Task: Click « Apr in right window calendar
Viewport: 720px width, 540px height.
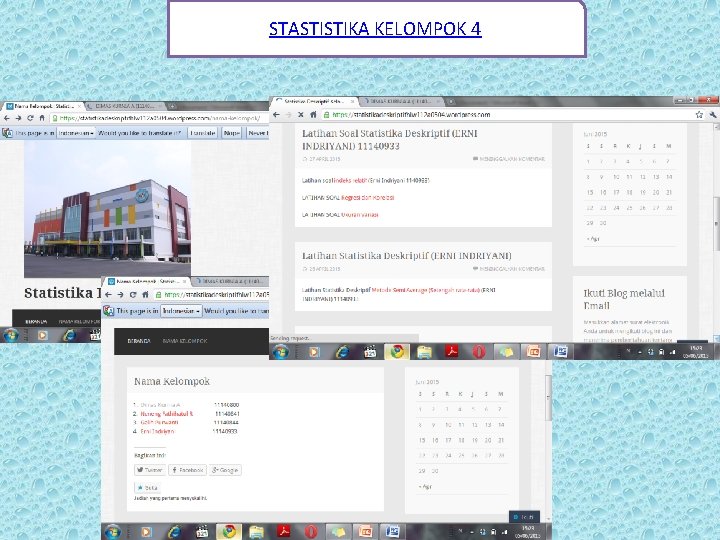Action: click(593, 239)
